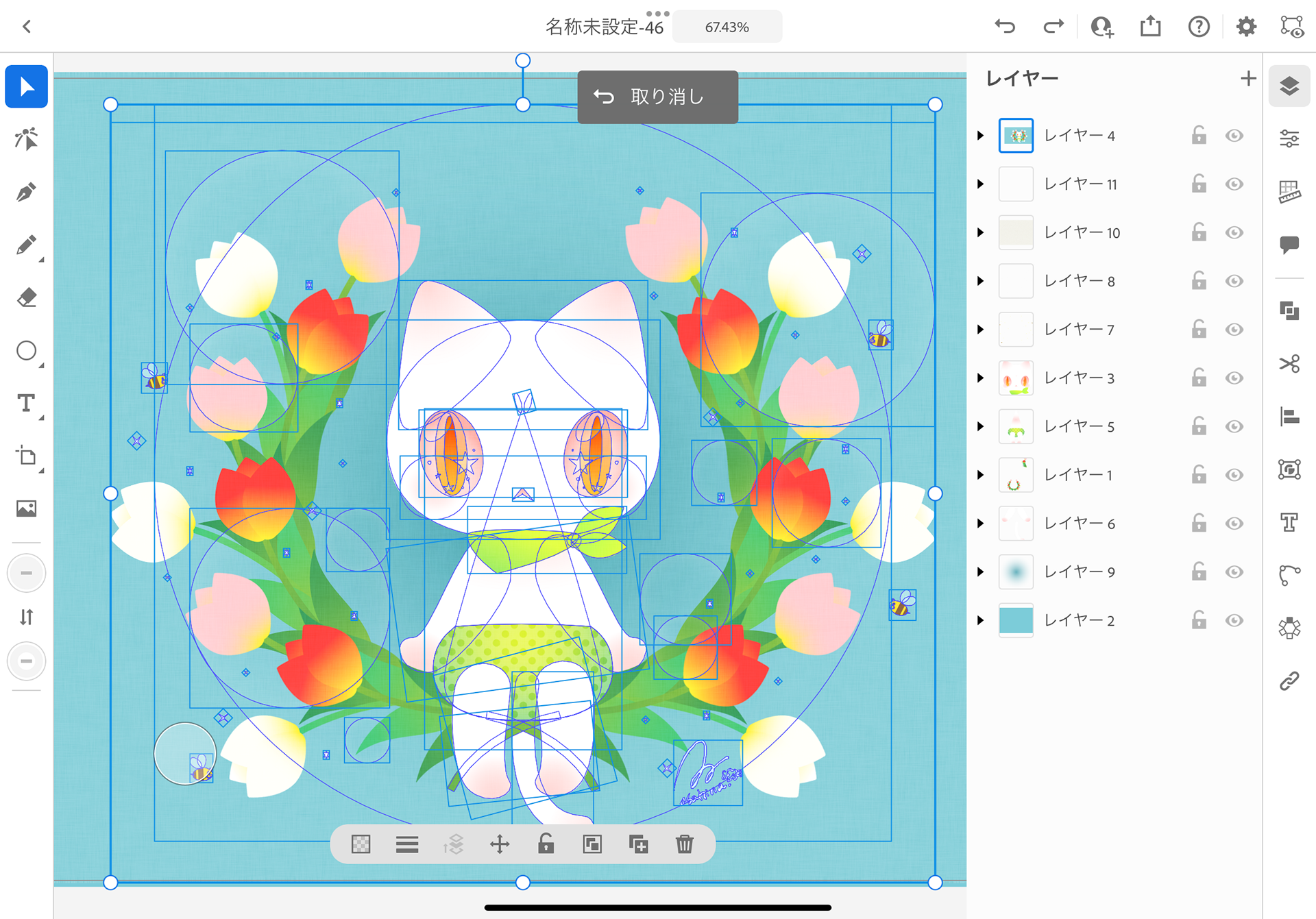Select the Eraser tool
The width and height of the screenshot is (1316, 919).
(26, 298)
